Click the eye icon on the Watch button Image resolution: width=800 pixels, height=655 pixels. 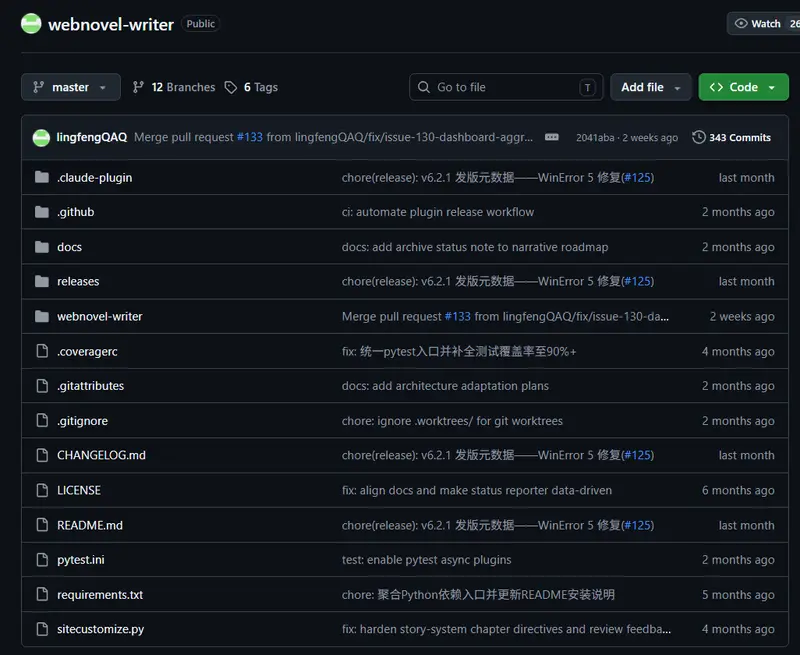click(741, 23)
